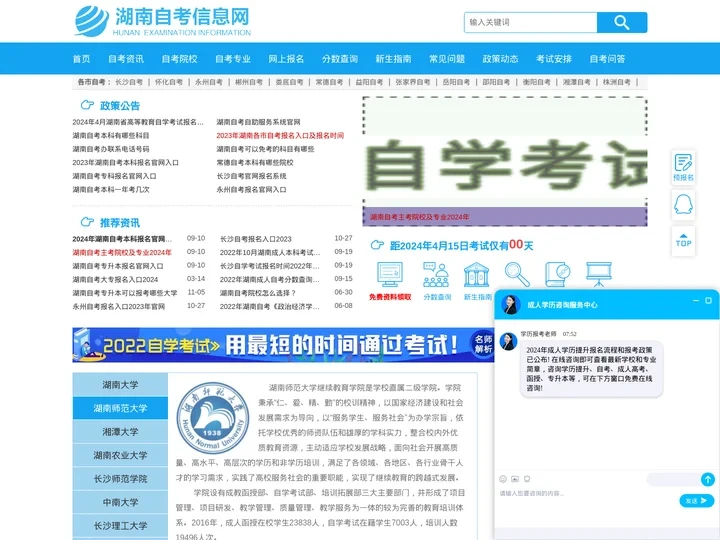720x540 pixels.
Task: Open red news 湖南自考主考院校及专业2024年
Action: (x=122, y=252)
